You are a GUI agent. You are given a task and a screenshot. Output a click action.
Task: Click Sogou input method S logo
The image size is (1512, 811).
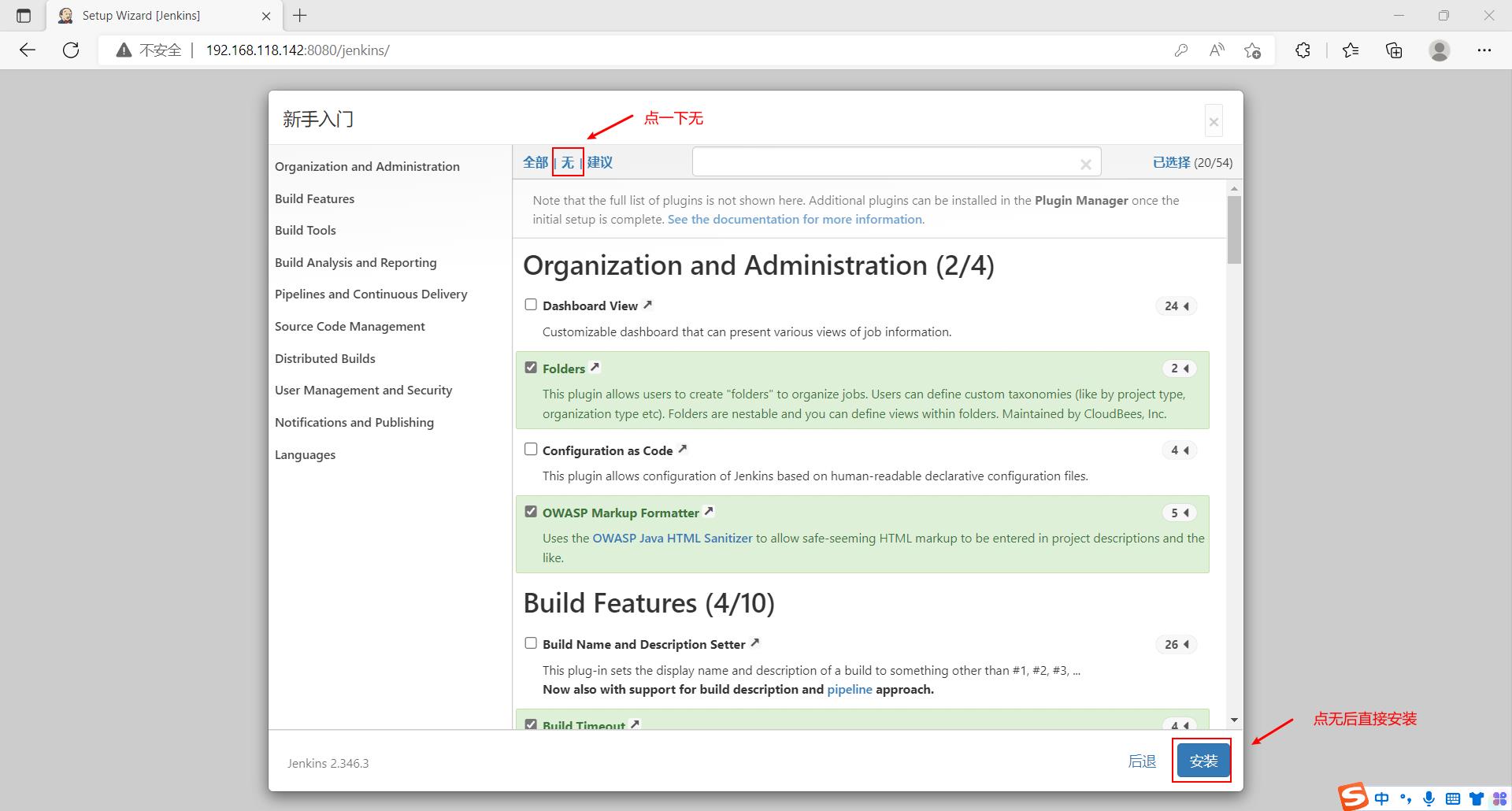(1353, 797)
